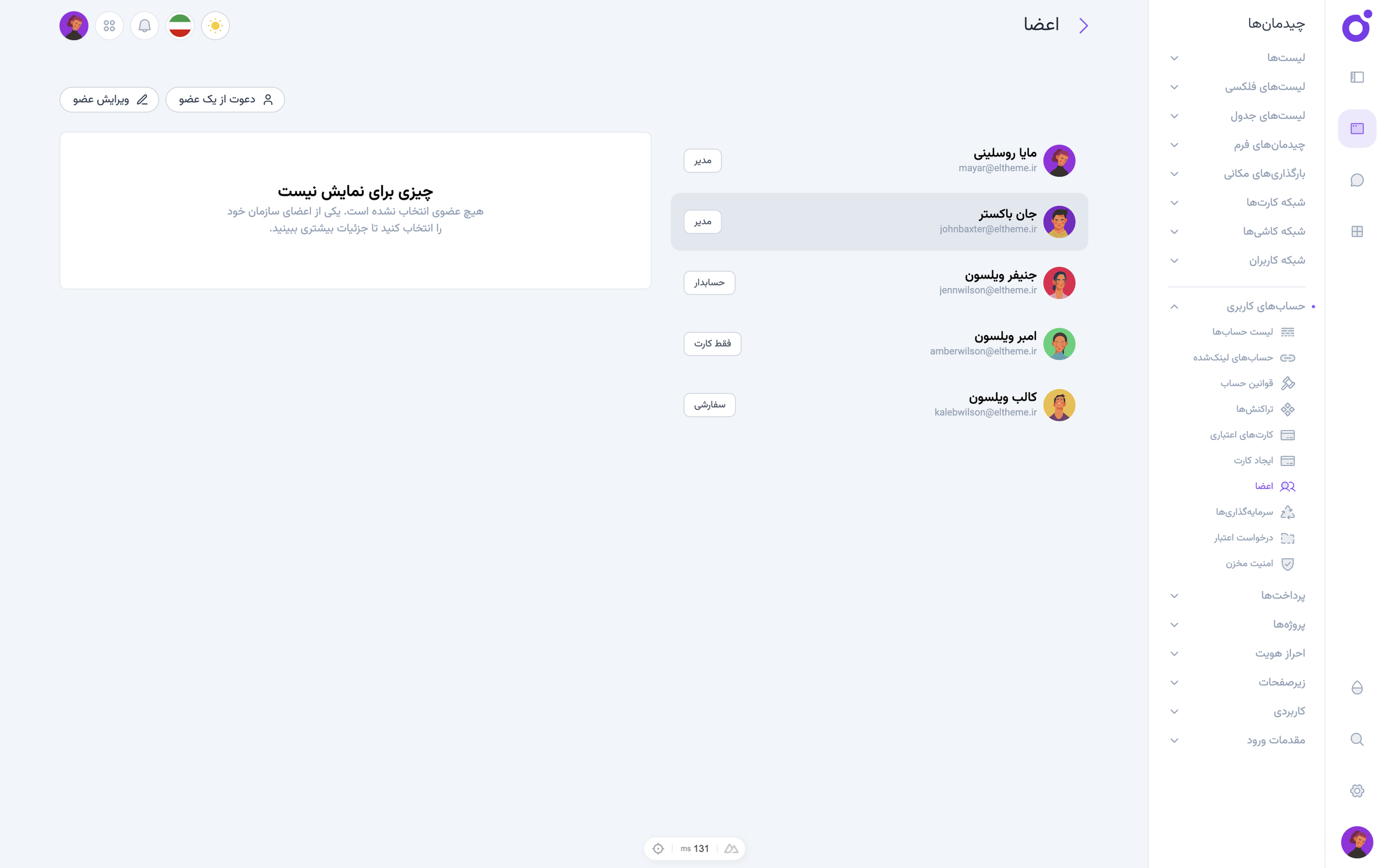Click the purple app logo at the top
The image size is (1389, 868).
[1355, 27]
